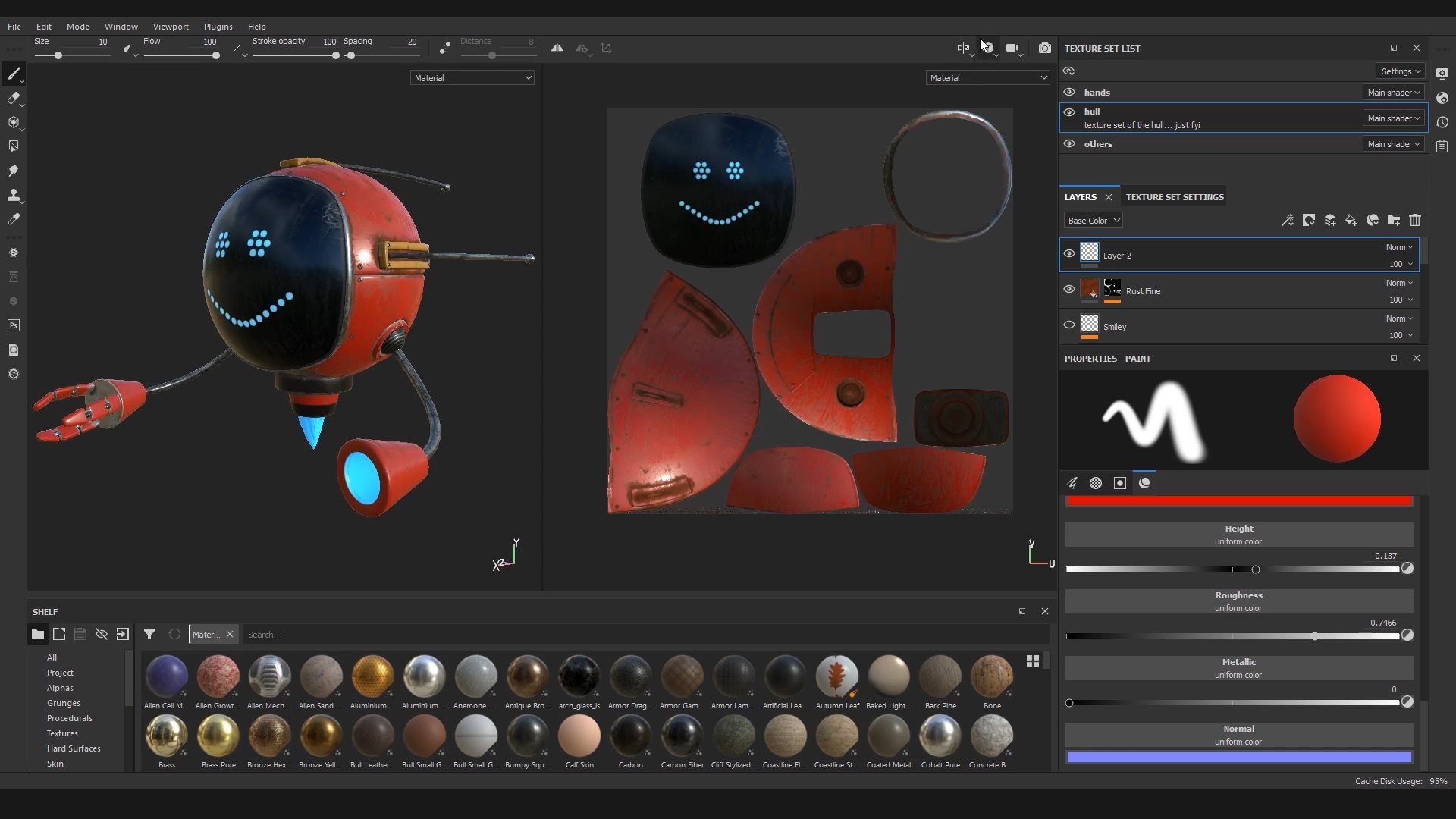This screenshot has width=1456, height=819.
Task: Click the Settings button in Texture Set List
Action: click(1400, 71)
